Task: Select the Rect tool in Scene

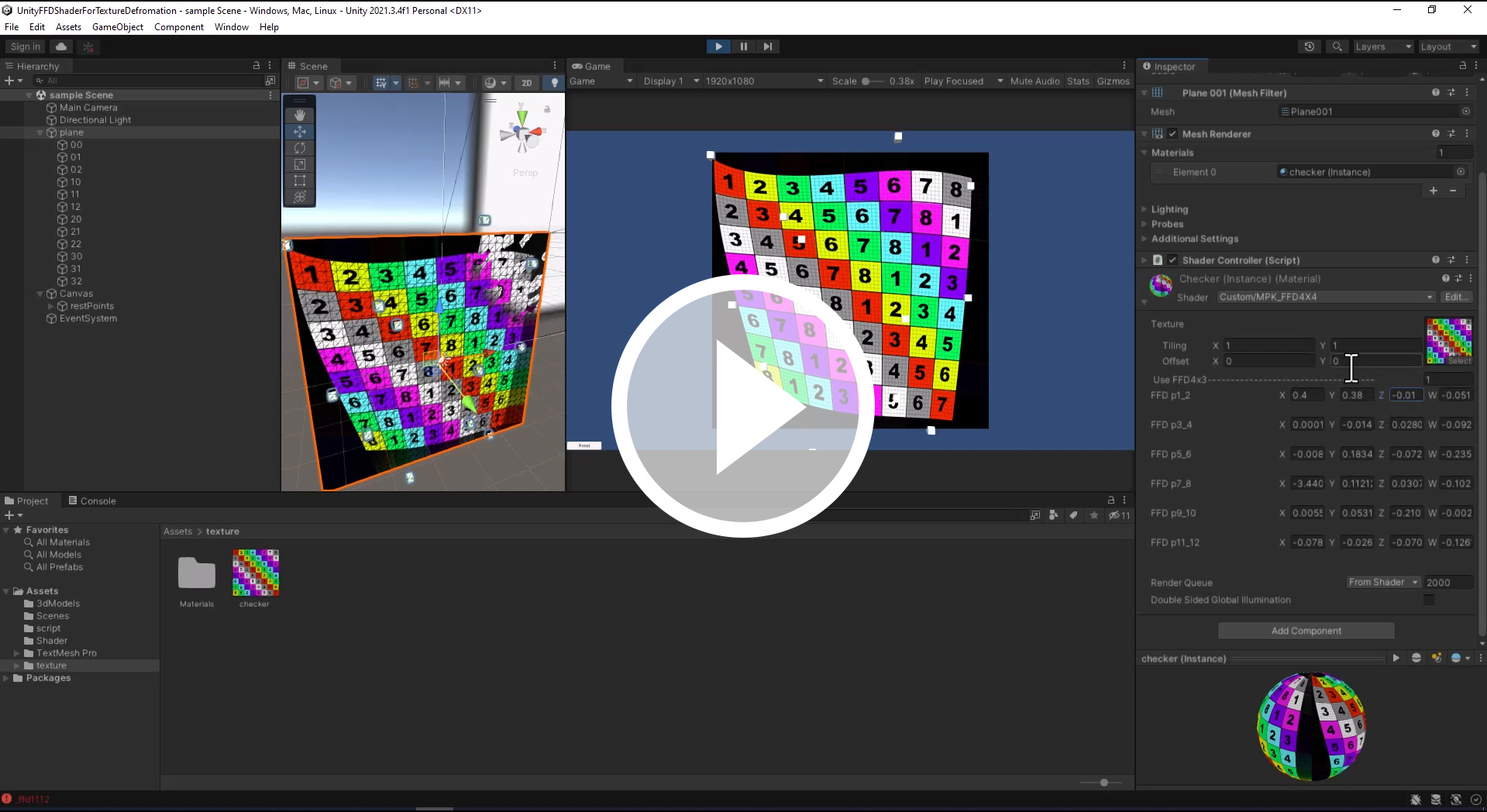Action: pos(300,181)
